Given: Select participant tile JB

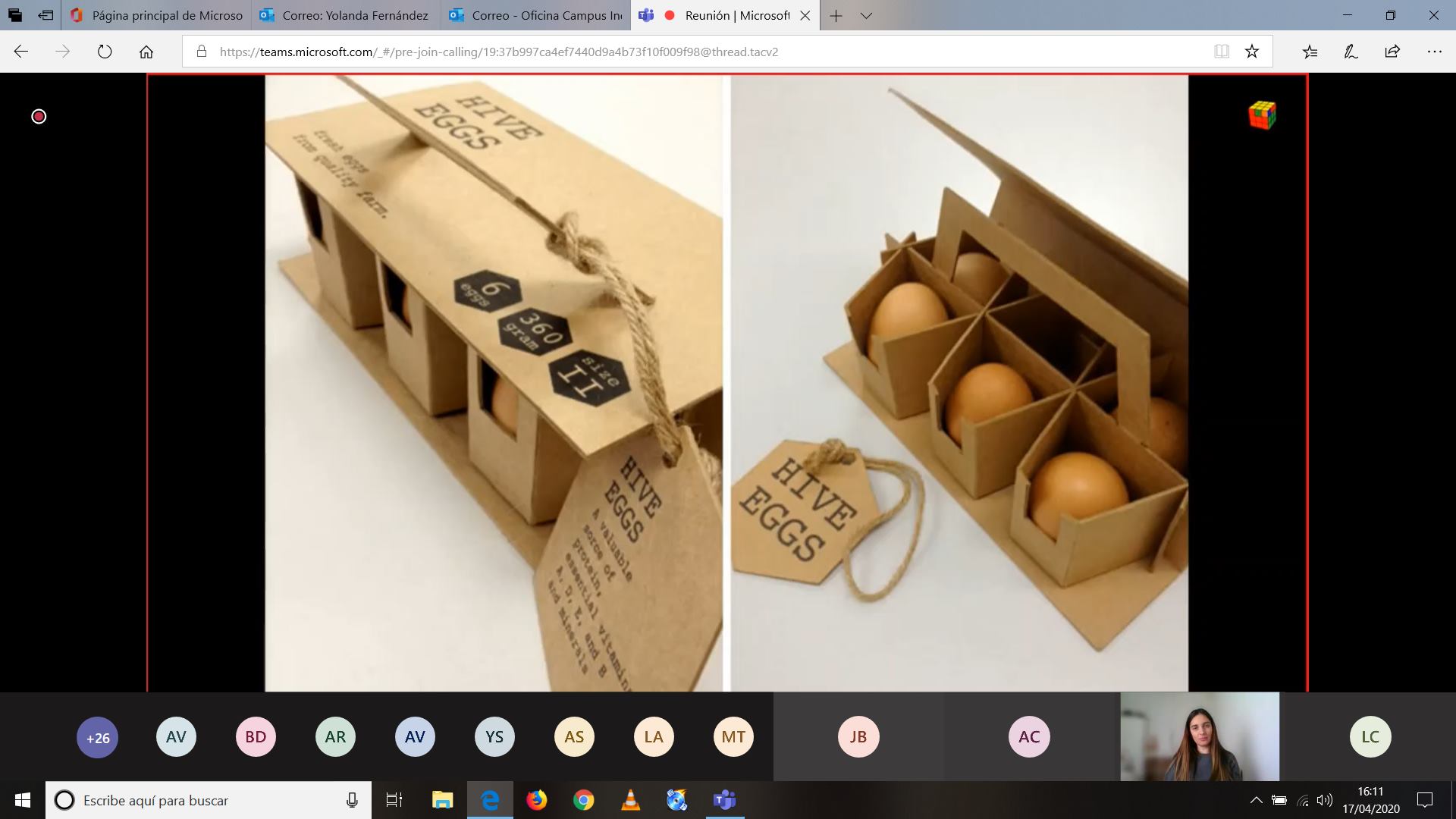Looking at the screenshot, I should point(858,736).
